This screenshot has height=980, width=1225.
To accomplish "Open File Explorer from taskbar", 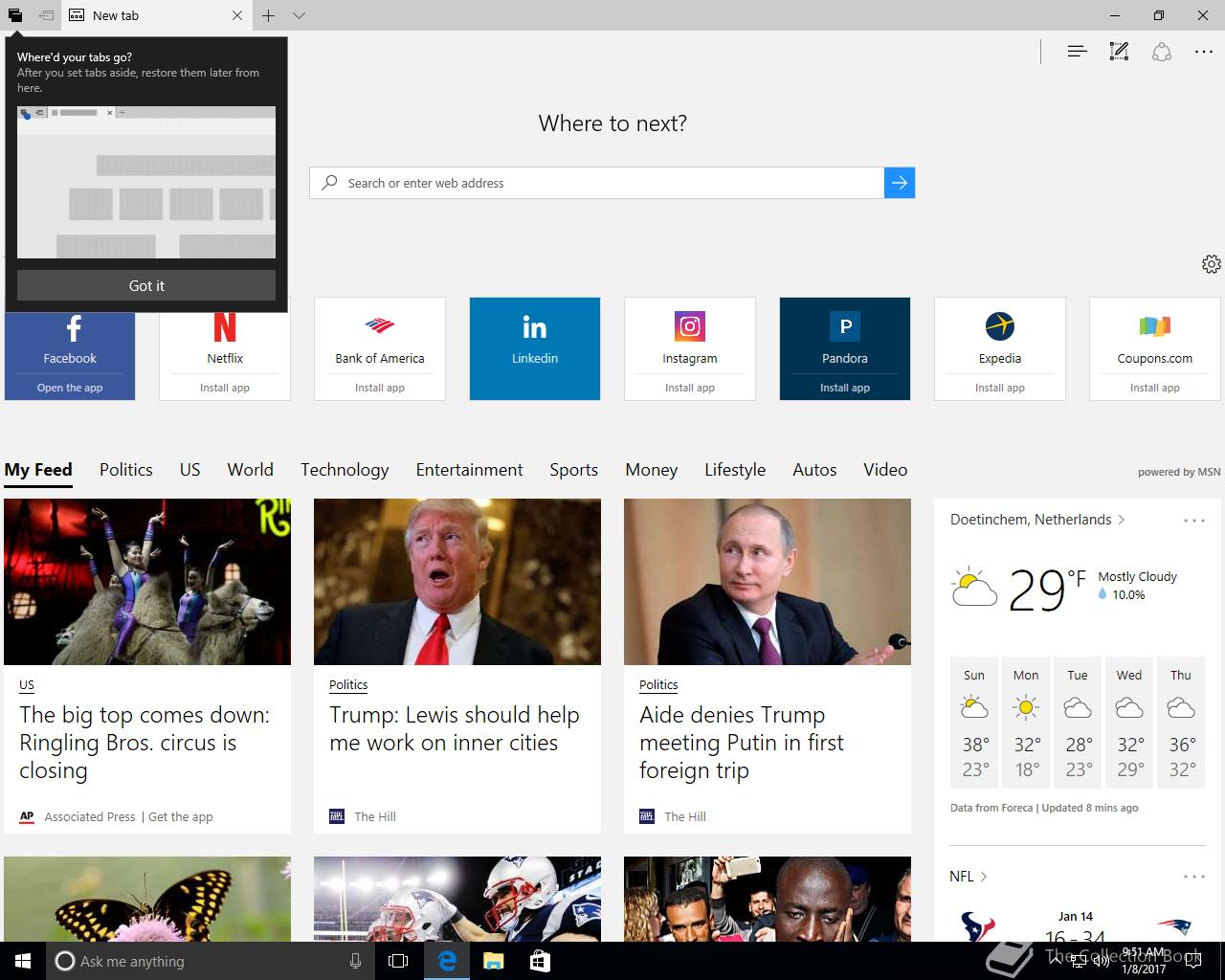I will pos(493,961).
